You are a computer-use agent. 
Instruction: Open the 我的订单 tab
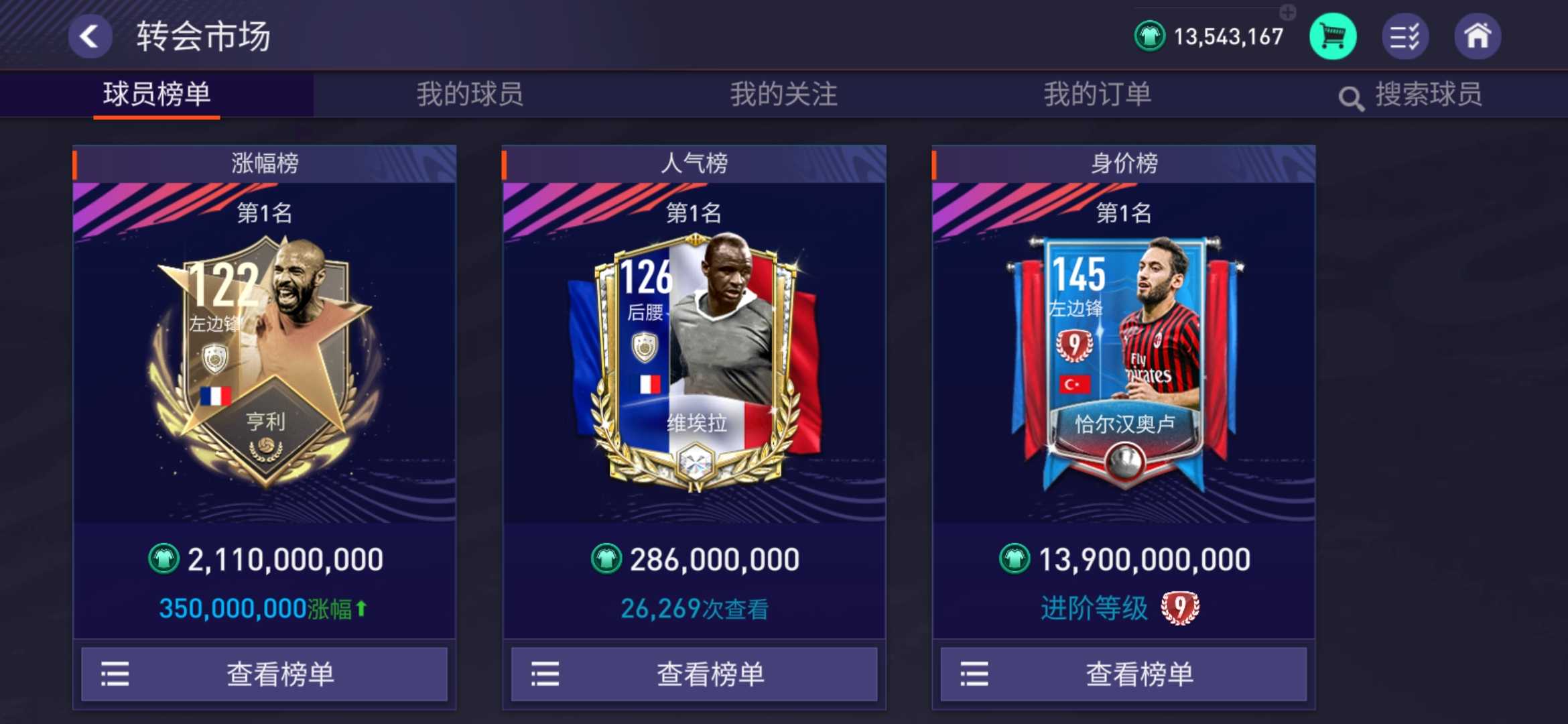1097,94
